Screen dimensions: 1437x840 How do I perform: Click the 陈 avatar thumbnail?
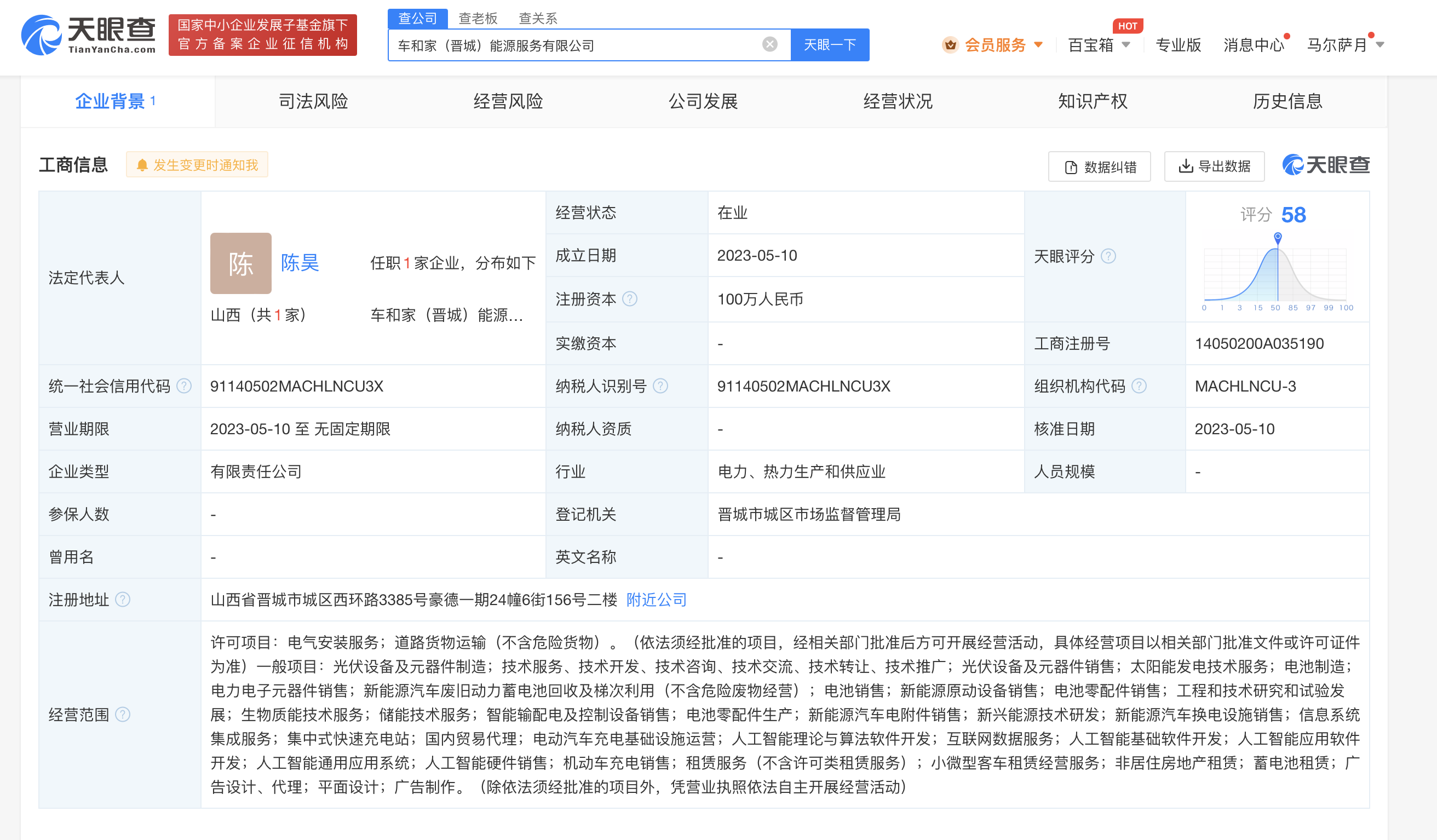pos(240,263)
